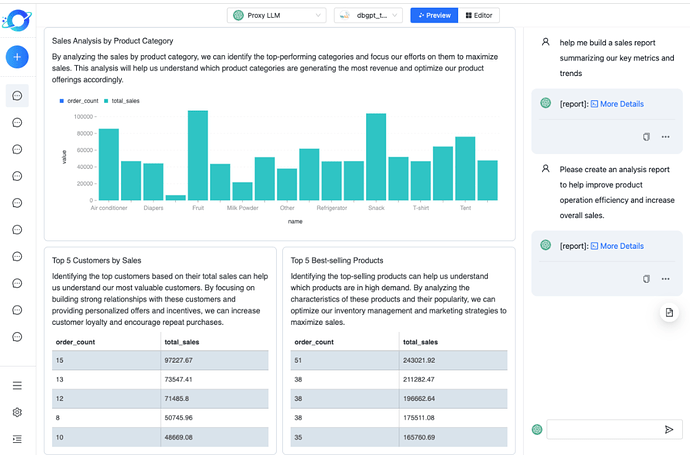
Task: Collapse the sidebar using bottom indent icon
Action: point(17,438)
